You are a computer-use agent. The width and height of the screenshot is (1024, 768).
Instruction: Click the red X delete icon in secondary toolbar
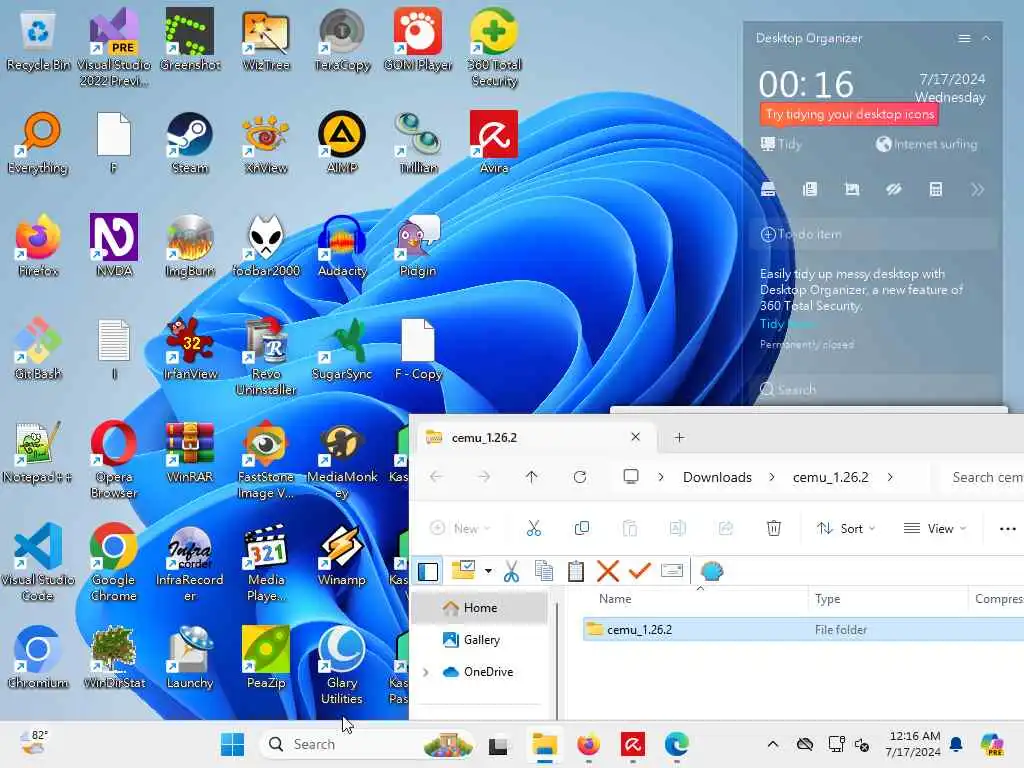coord(607,571)
